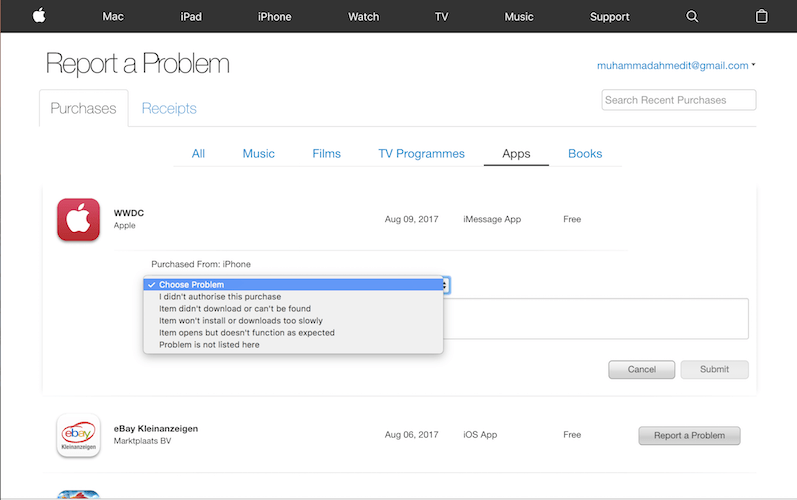Click the Search Recent Purchases field
The image size is (797, 500).
coord(679,100)
